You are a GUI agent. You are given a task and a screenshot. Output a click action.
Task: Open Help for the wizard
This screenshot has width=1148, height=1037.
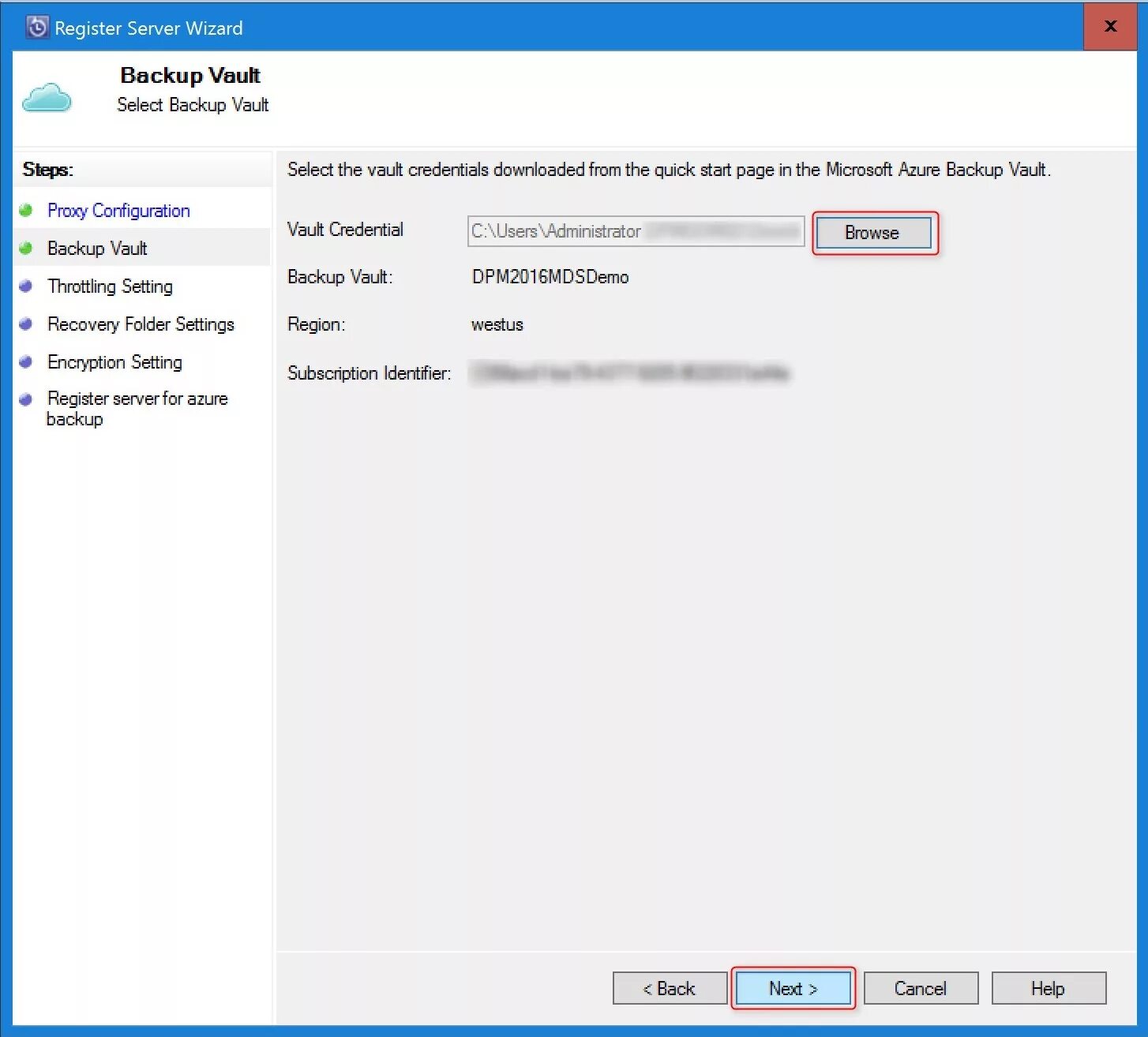coord(1049,988)
